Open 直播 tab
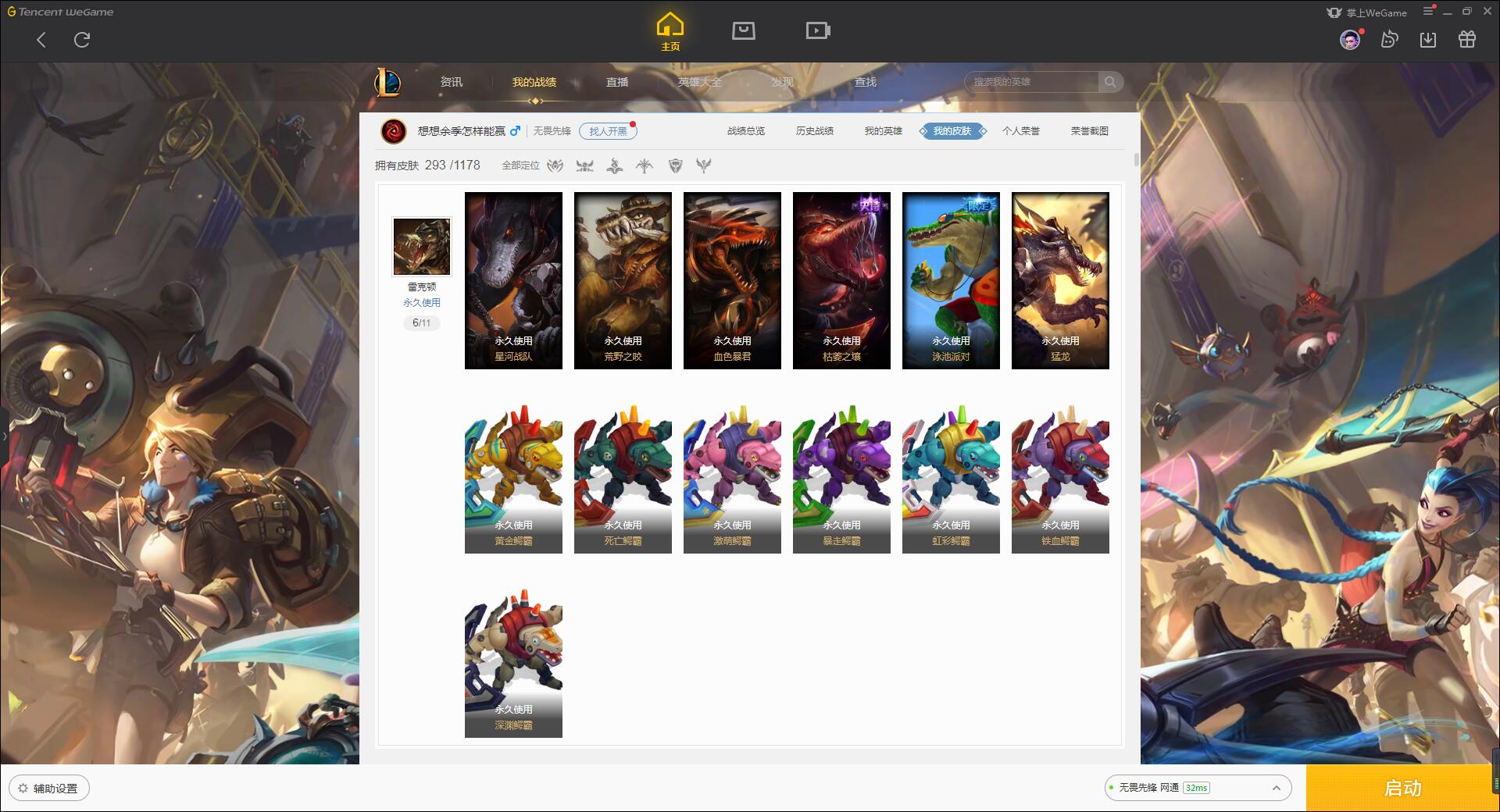 point(617,82)
